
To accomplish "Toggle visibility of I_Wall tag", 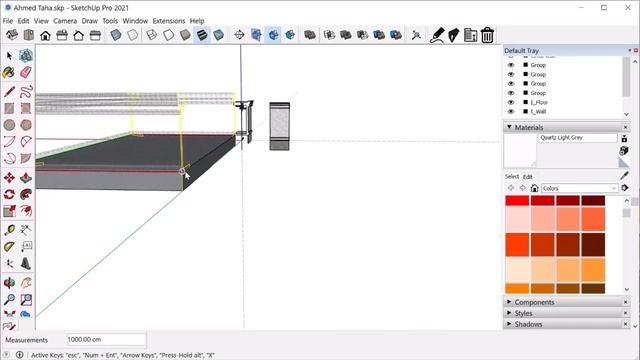I will (511, 111).
